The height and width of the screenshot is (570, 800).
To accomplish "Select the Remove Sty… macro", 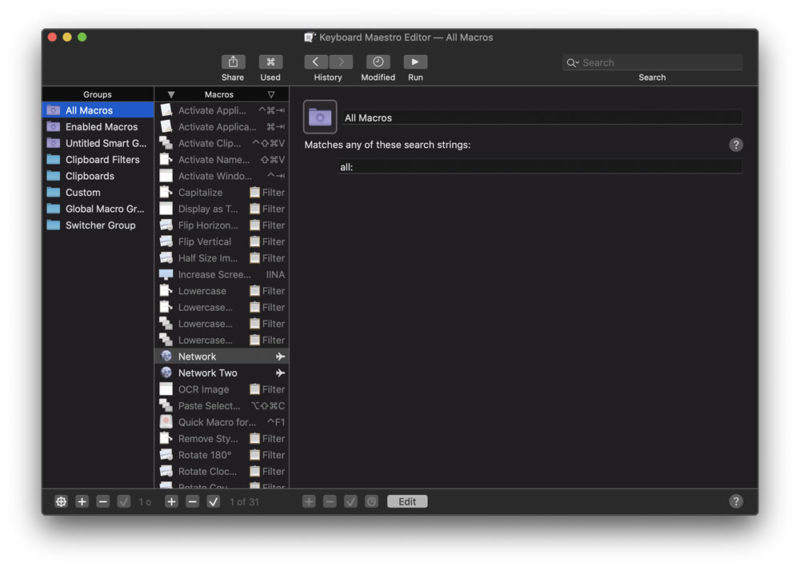I will pyautogui.click(x=222, y=438).
